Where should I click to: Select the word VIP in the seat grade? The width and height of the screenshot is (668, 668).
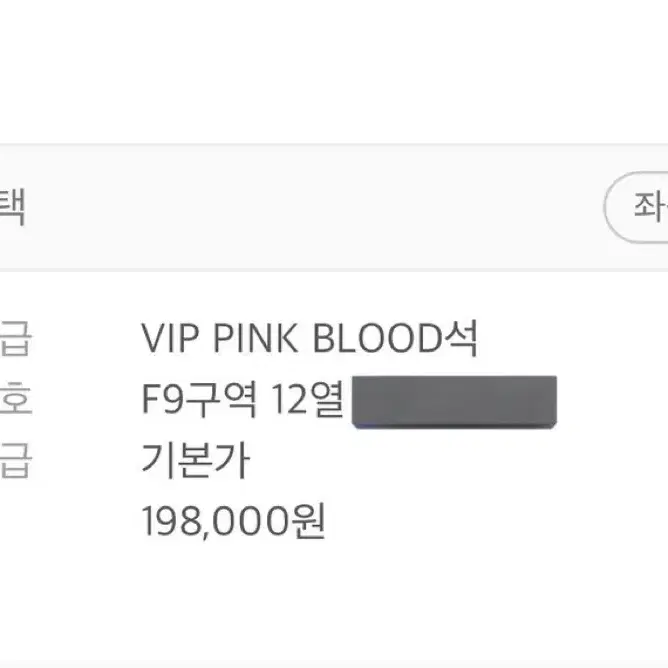point(170,338)
